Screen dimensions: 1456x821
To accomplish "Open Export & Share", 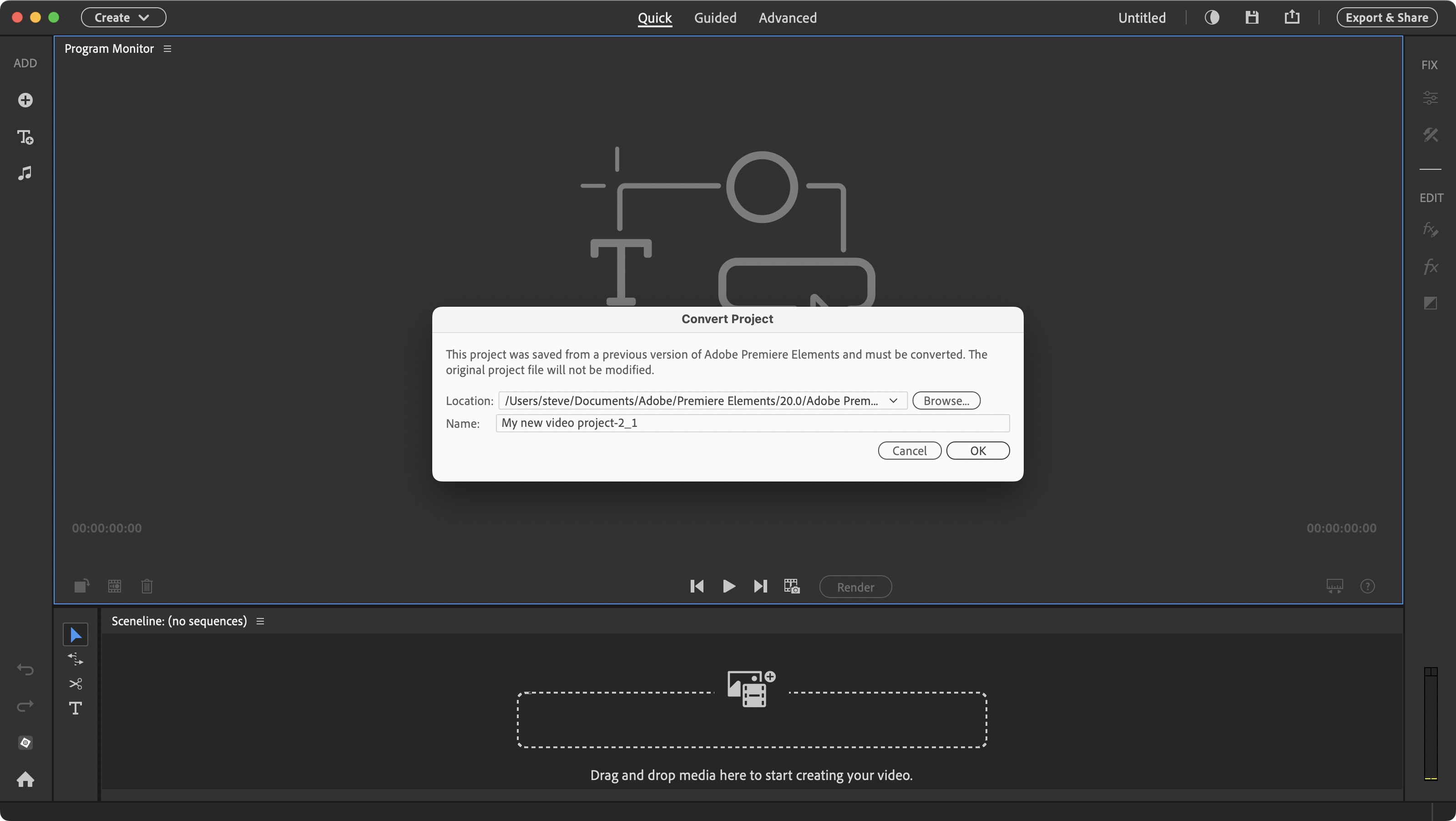I will pyautogui.click(x=1386, y=18).
